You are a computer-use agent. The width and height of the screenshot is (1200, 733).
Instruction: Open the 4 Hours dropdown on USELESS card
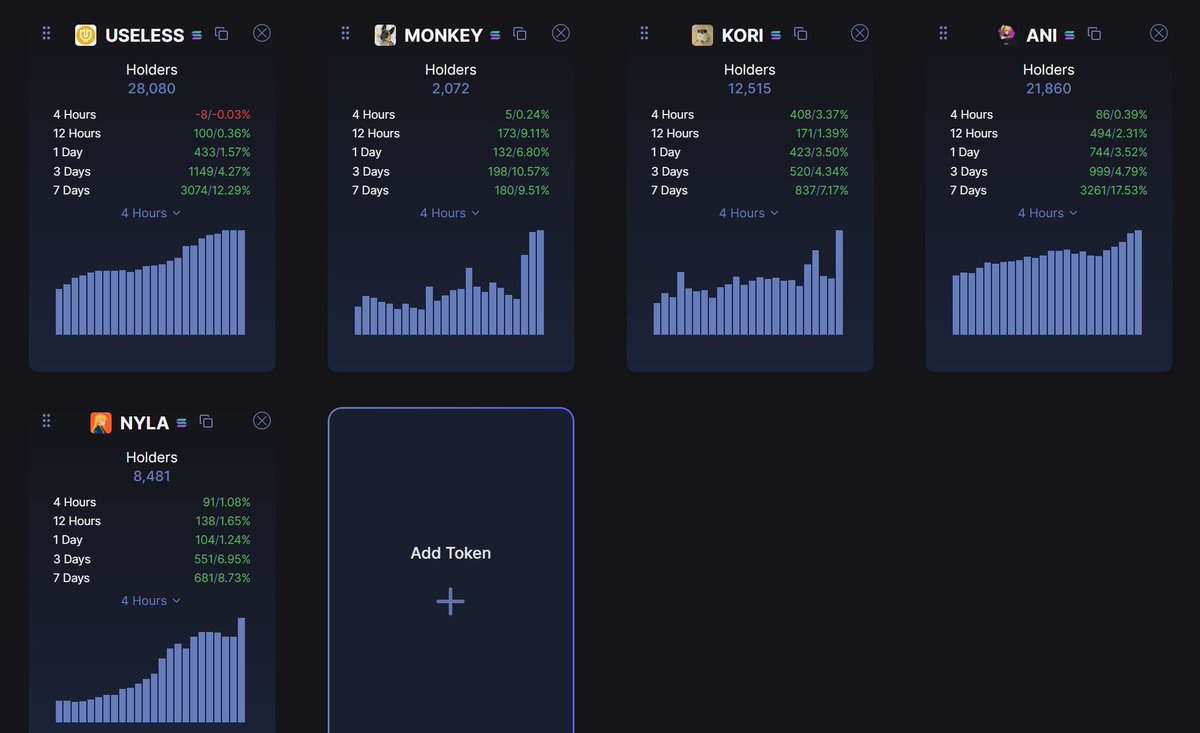150,212
